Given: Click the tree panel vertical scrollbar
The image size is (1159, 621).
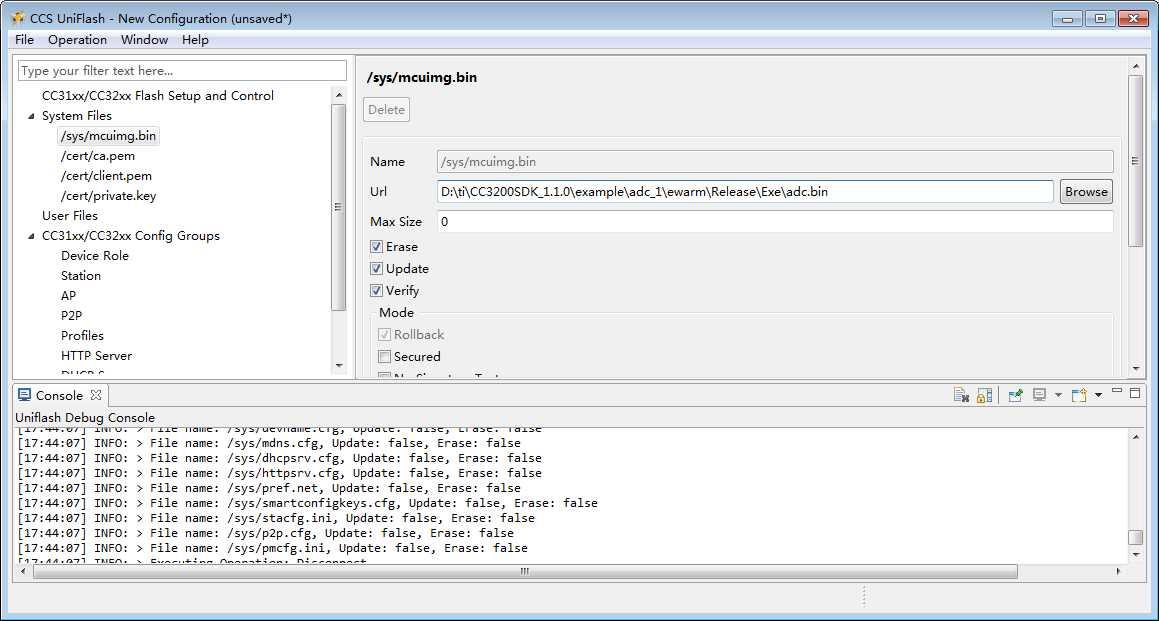Looking at the screenshot, I should pyautogui.click(x=339, y=207).
